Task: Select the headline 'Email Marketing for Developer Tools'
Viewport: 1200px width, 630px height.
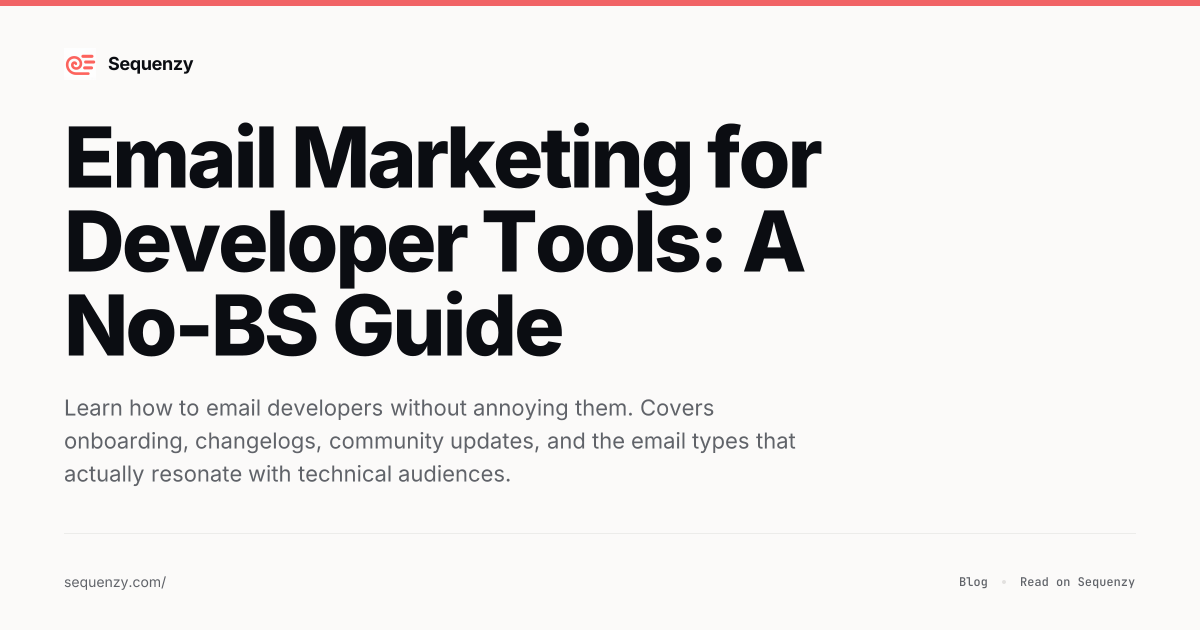Action: [x=443, y=242]
